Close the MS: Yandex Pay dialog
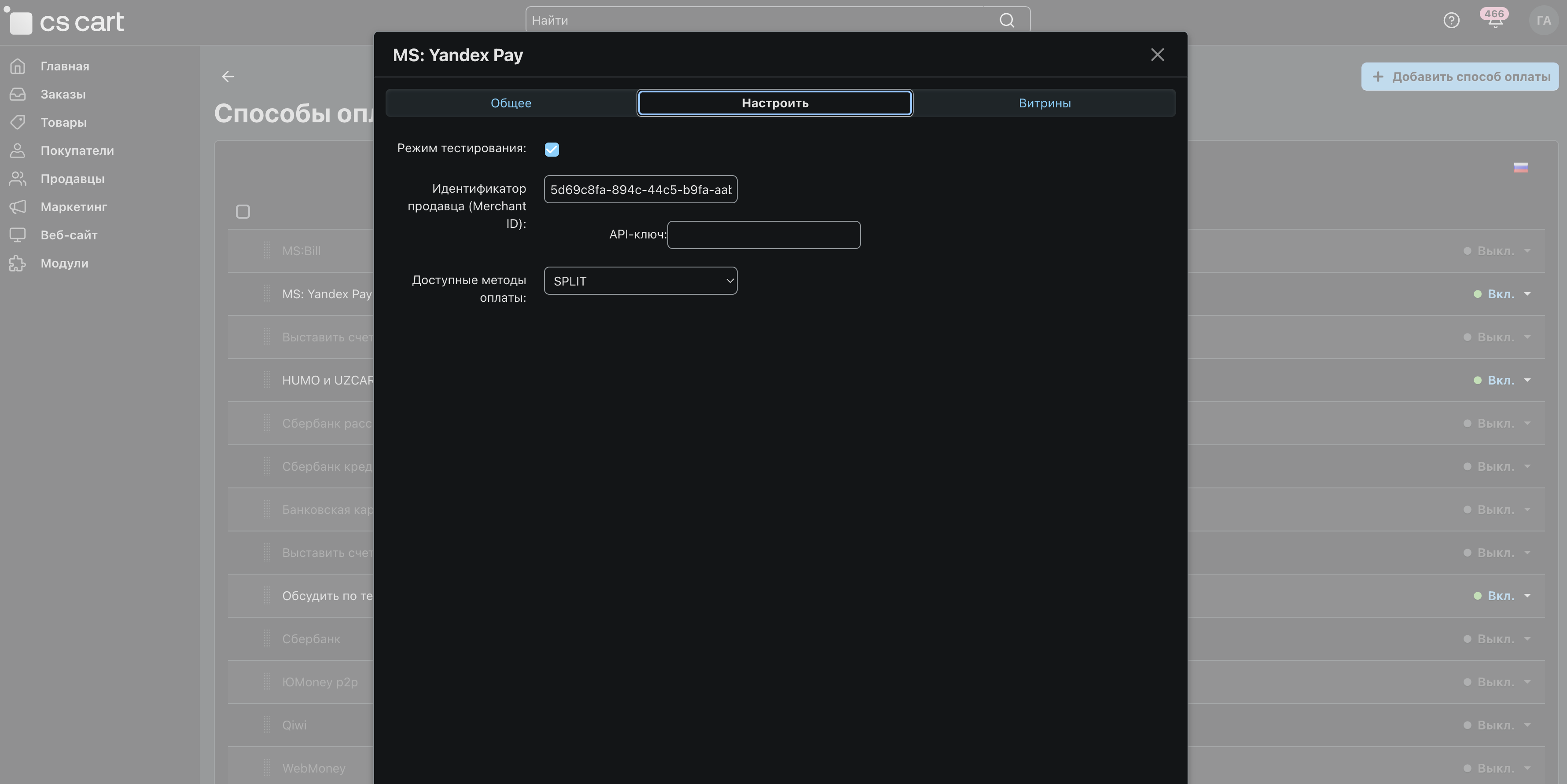 pos(1157,55)
